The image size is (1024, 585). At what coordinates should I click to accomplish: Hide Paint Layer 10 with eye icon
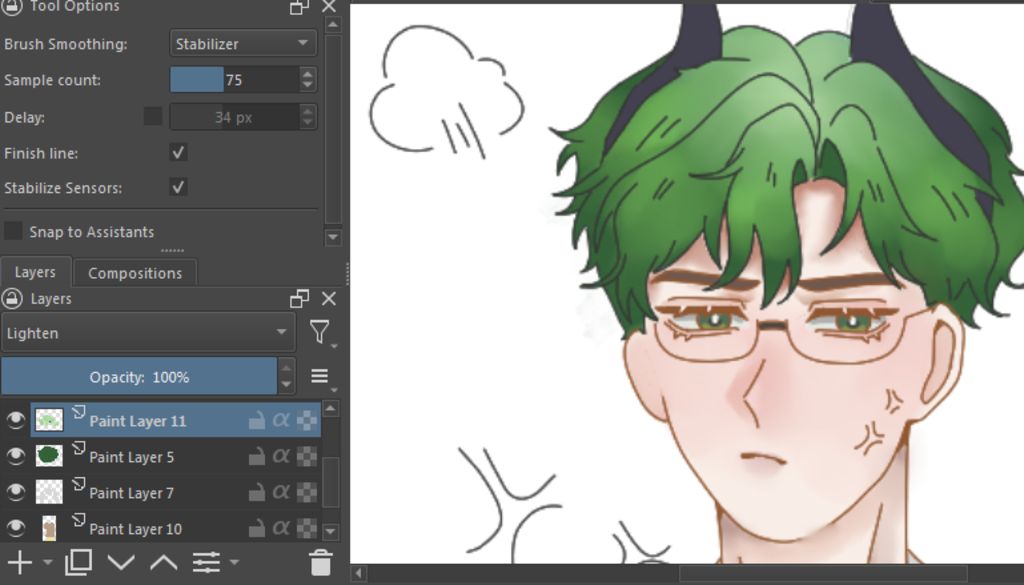point(15,528)
